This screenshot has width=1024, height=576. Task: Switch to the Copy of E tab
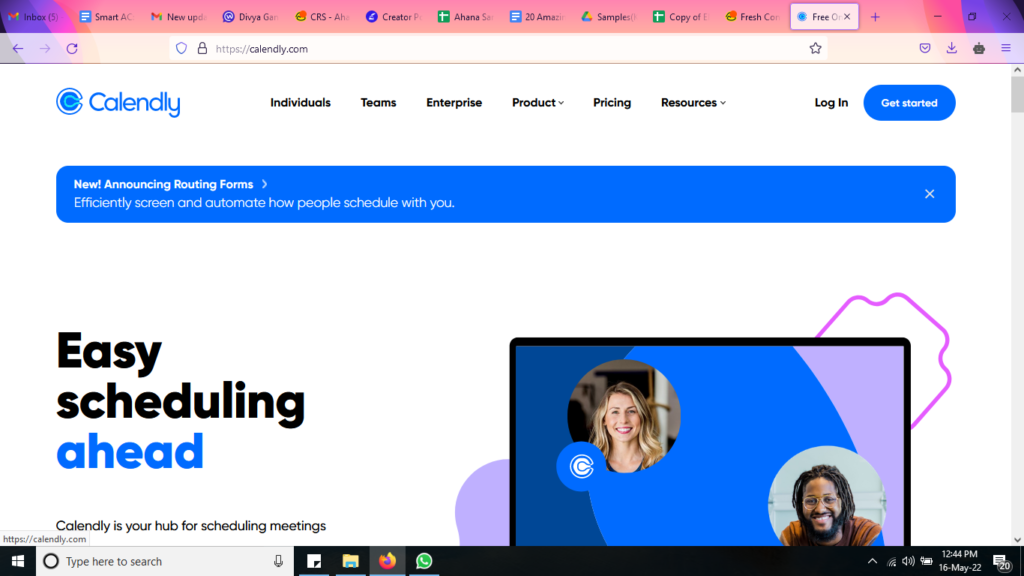681,17
